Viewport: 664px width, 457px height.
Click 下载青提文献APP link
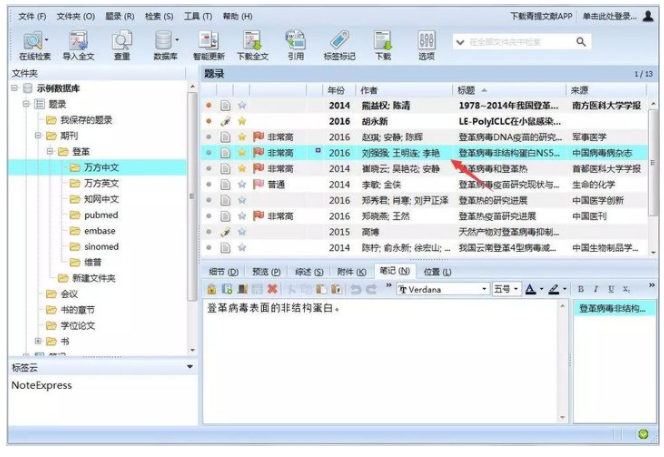(x=541, y=16)
